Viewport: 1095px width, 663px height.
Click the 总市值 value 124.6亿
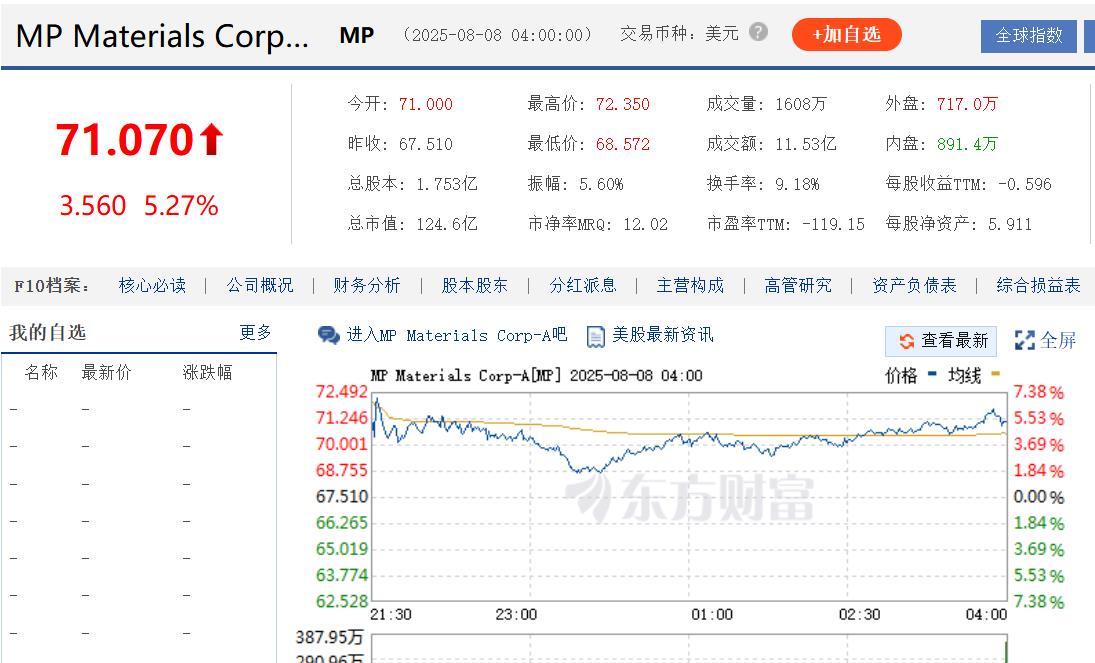(447, 224)
